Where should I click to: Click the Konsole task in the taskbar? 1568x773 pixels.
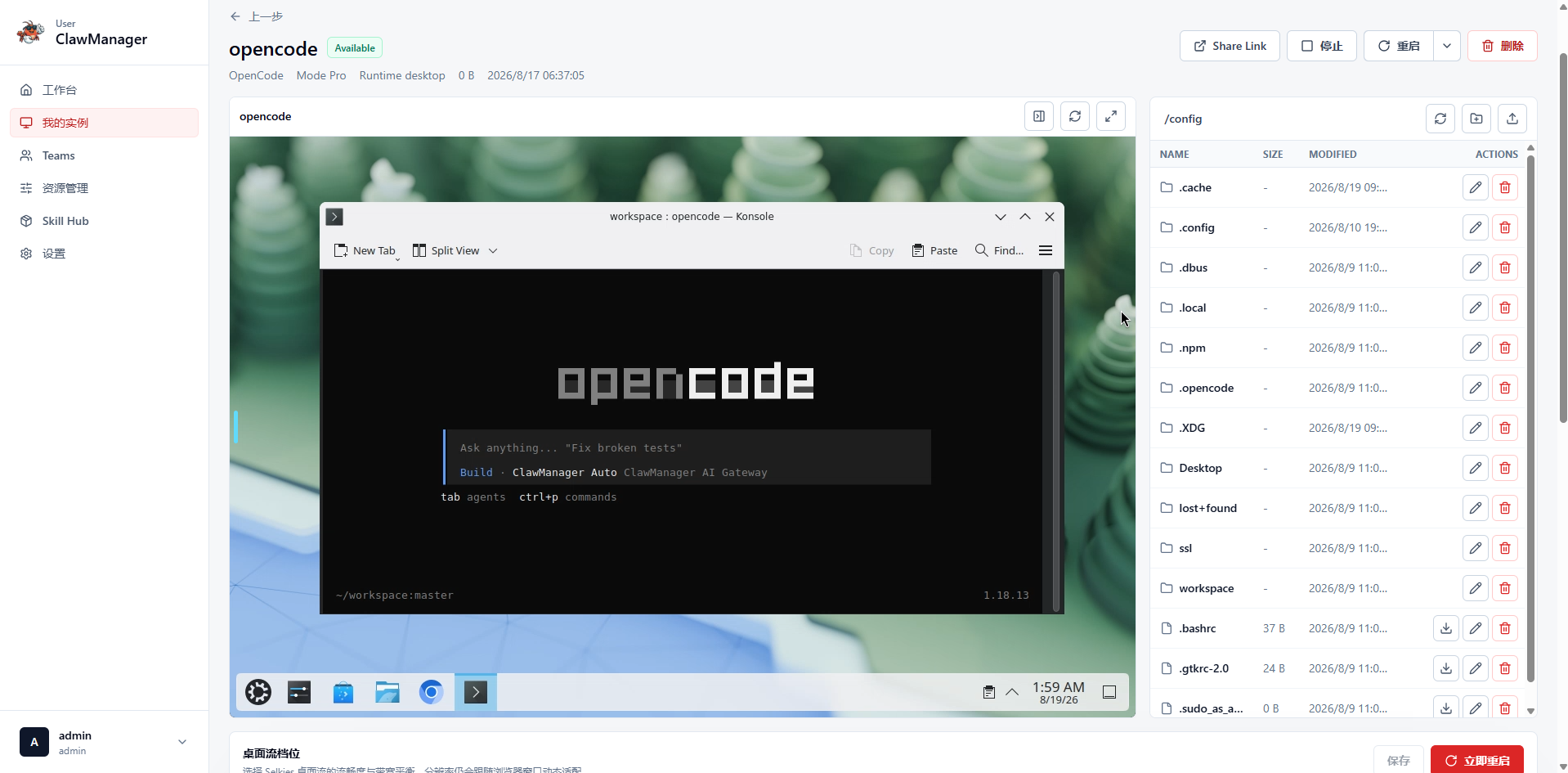click(476, 692)
